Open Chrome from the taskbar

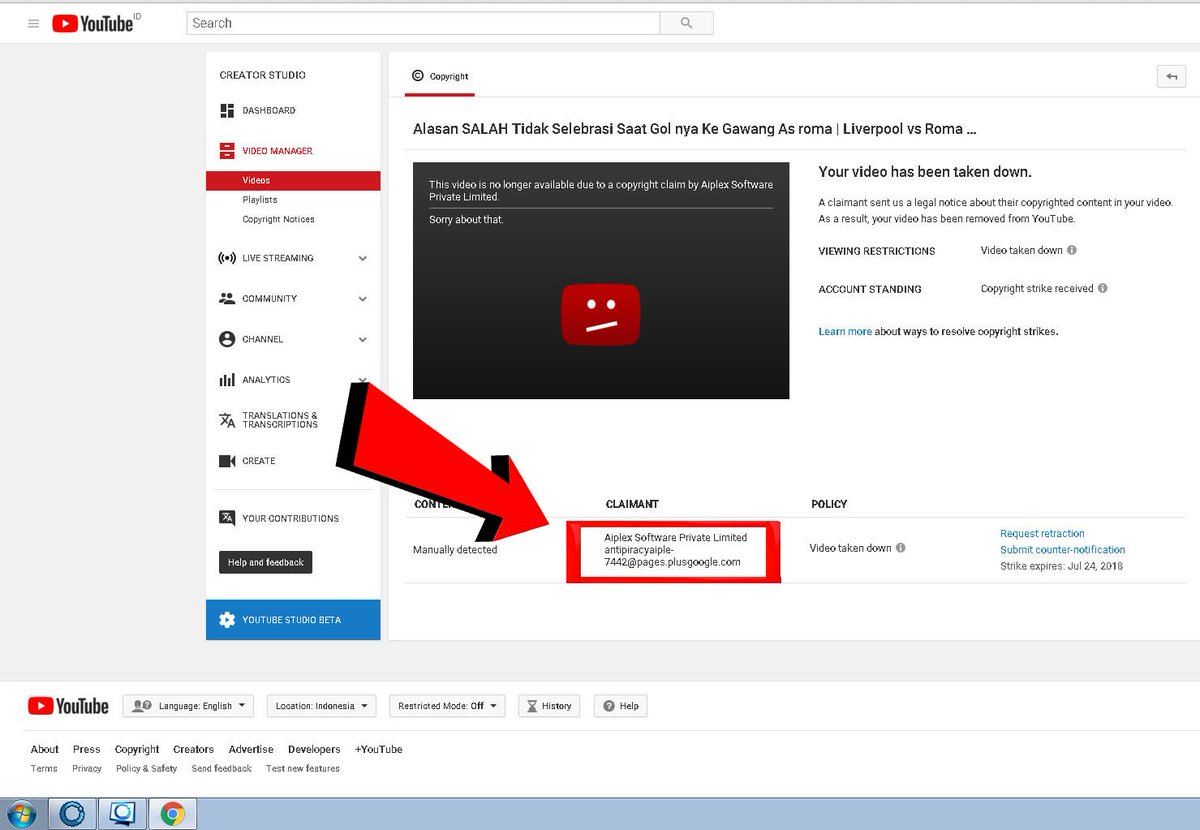coord(172,813)
